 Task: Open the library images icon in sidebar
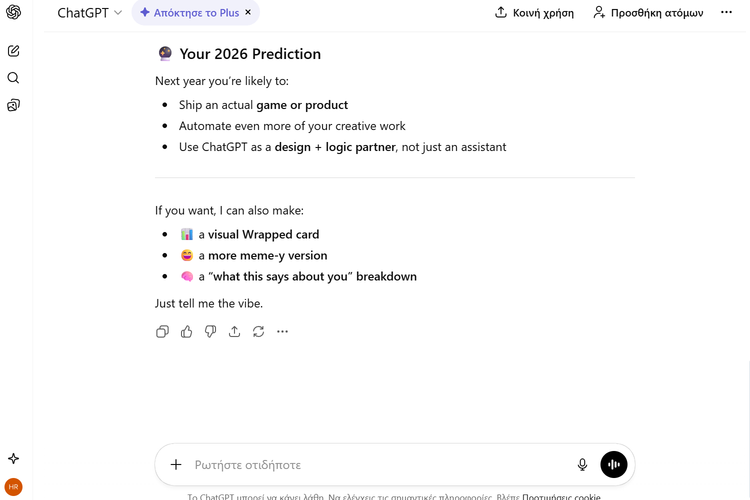[x=13, y=105]
